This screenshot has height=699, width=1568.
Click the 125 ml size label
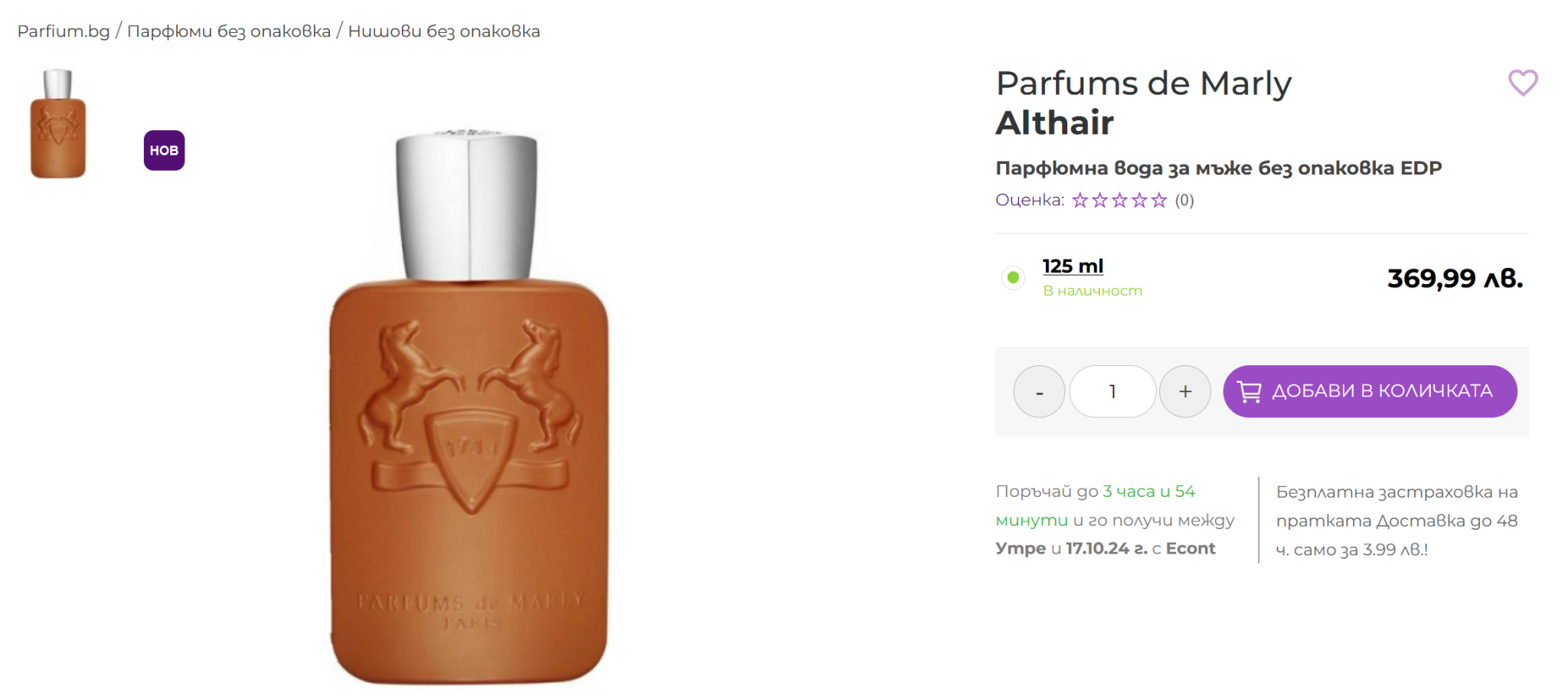(1073, 266)
